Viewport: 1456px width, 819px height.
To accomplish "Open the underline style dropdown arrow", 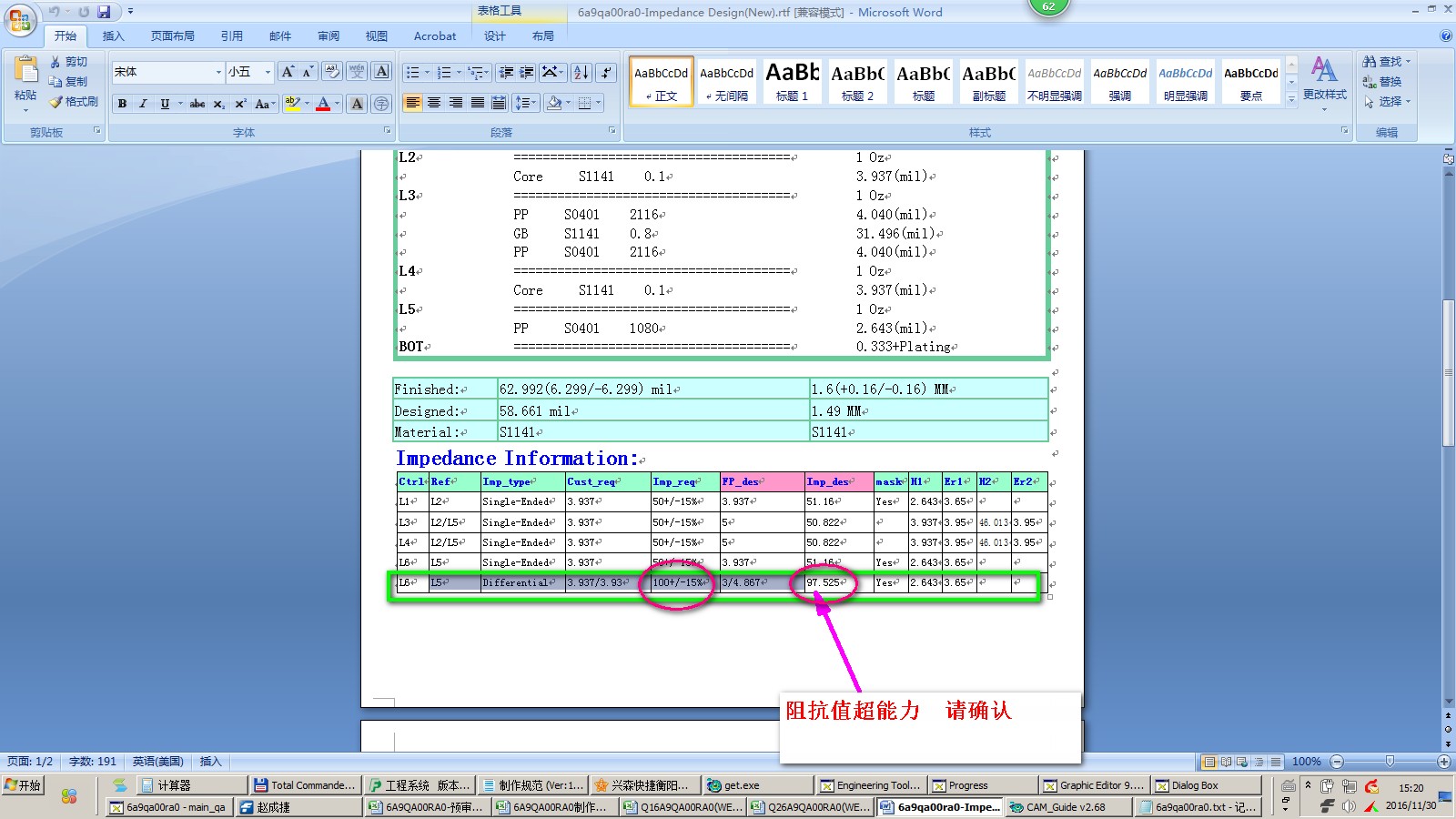I will pyautogui.click(x=180, y=104).
